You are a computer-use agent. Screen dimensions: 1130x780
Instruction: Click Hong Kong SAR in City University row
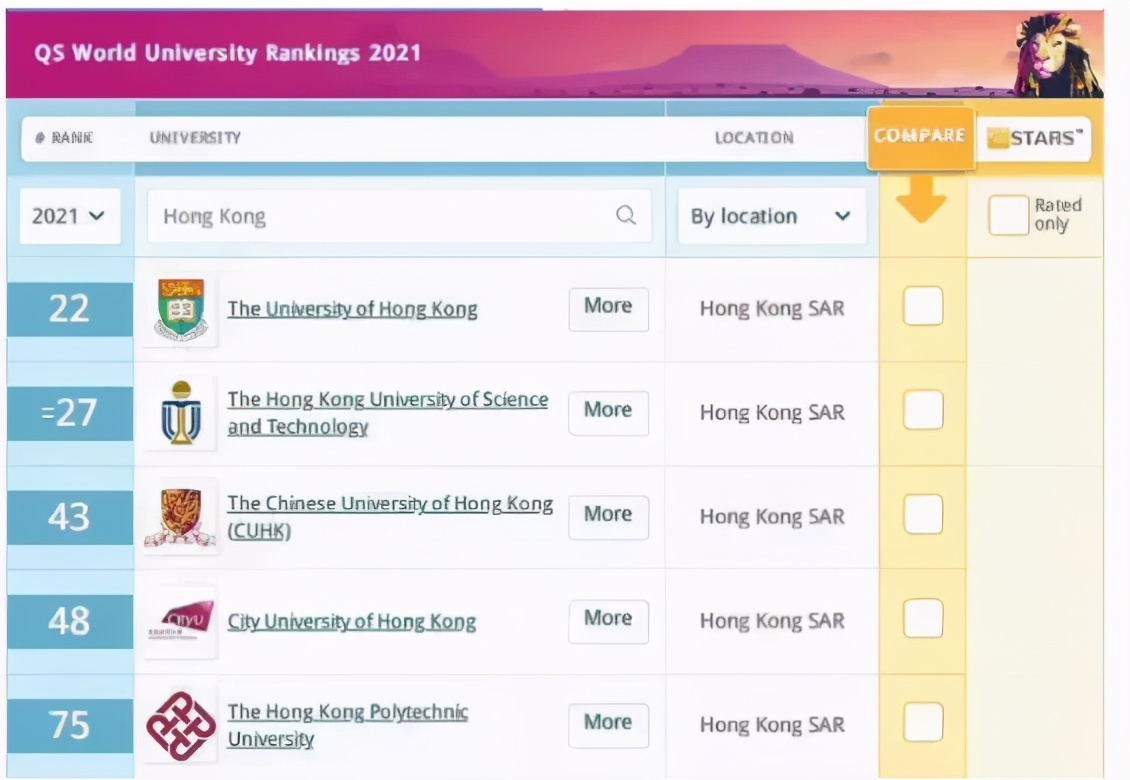772,621
